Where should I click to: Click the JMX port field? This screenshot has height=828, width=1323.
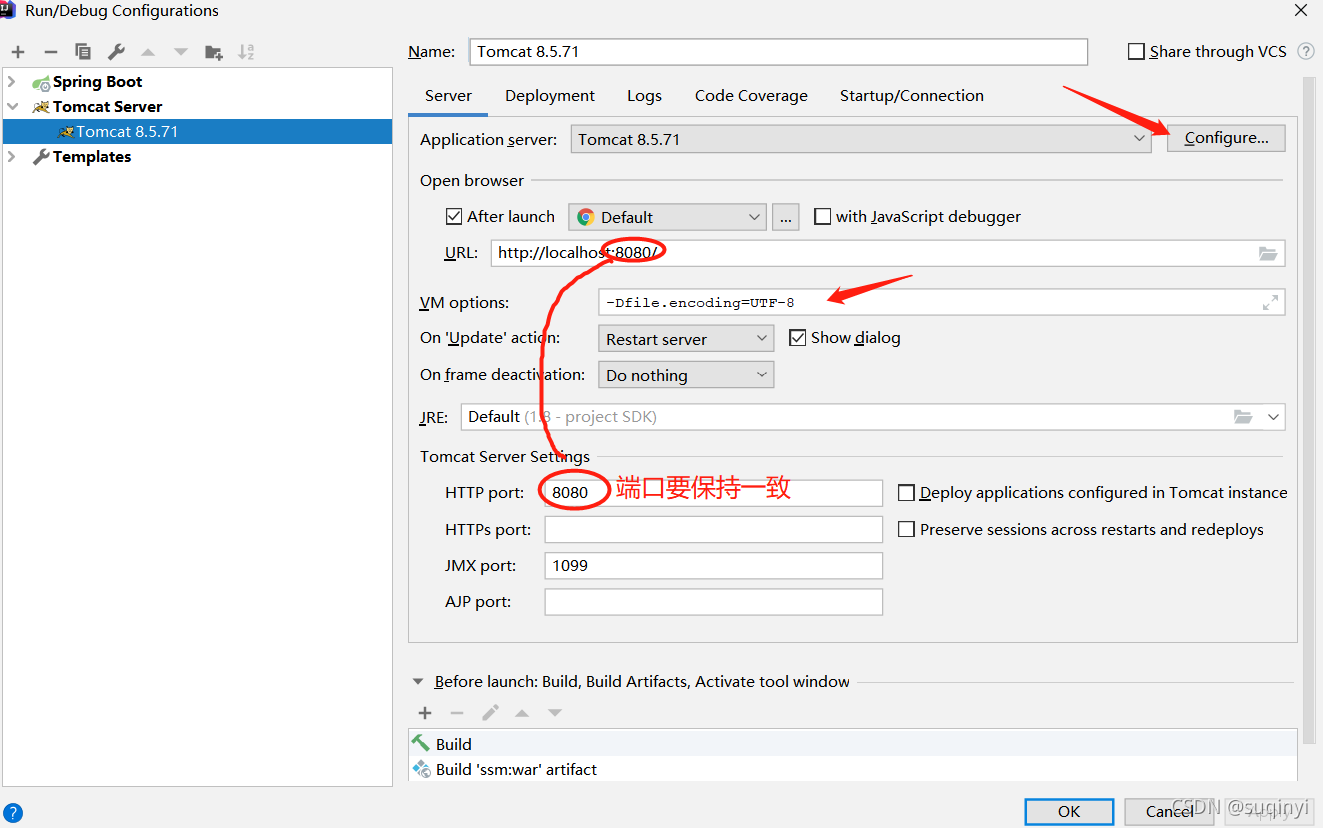(x=713, y=565)
